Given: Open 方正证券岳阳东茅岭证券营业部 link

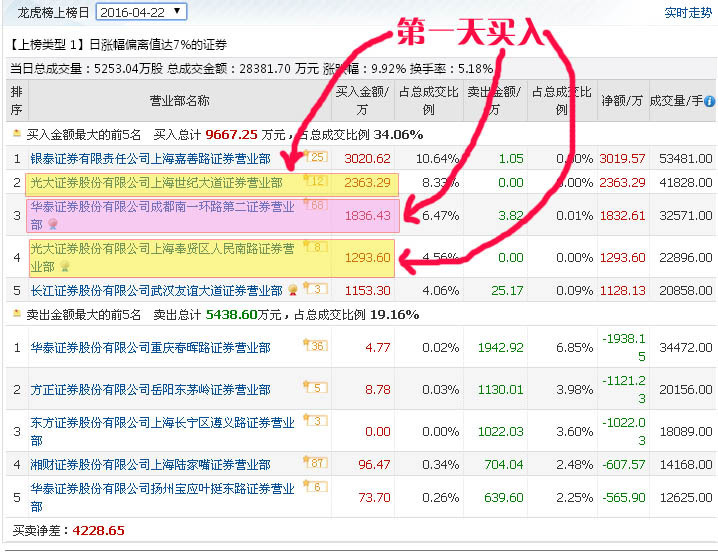Looking at the screenshot, I should 151,390.
